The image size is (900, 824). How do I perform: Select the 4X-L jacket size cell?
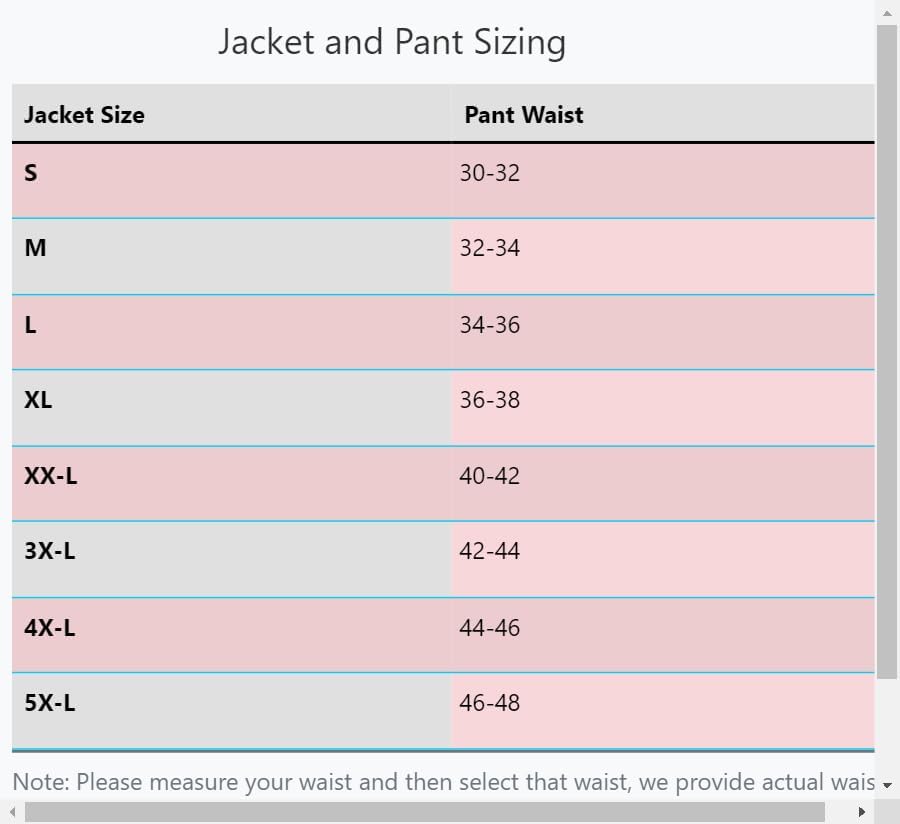click(x=231, y=635)
